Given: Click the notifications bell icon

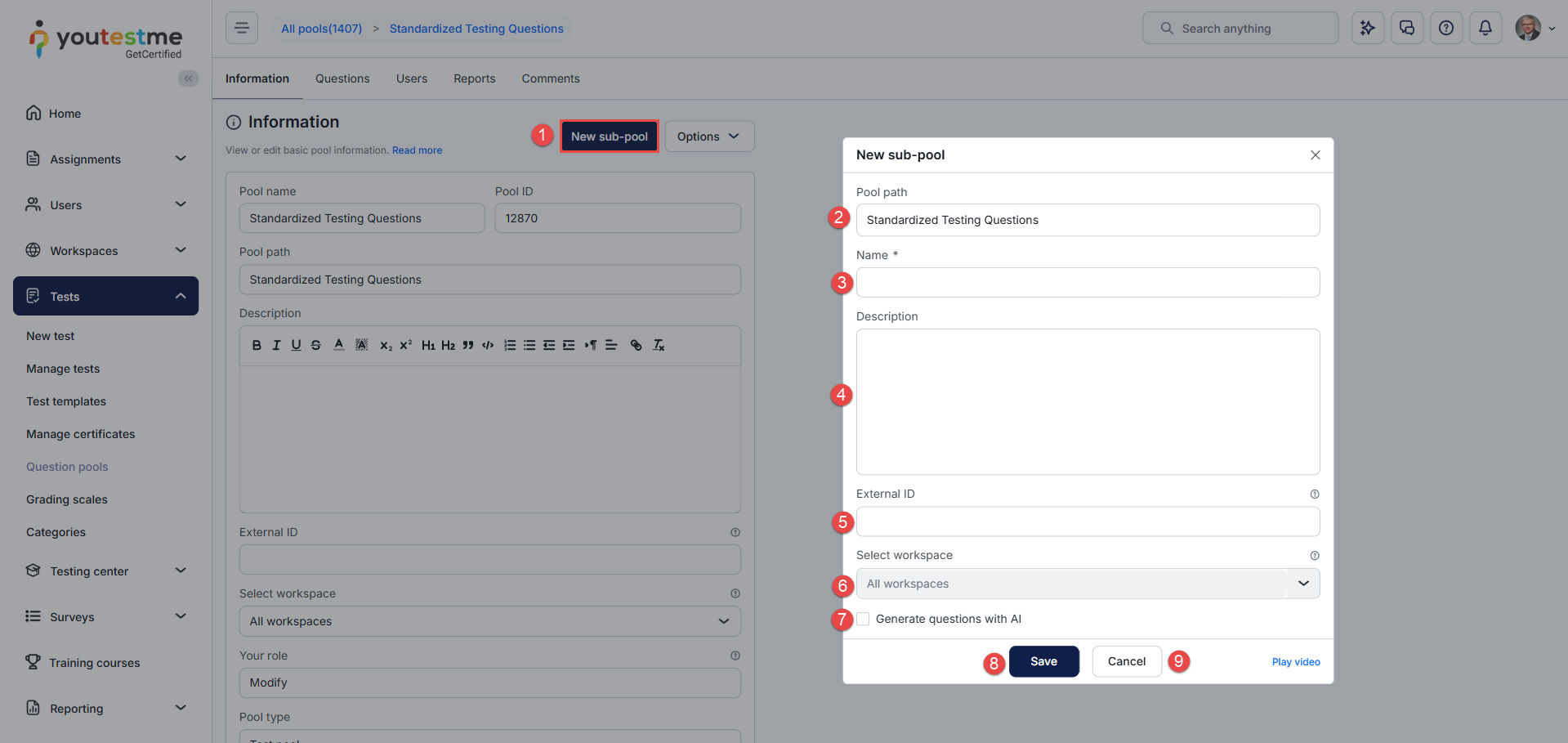Looking at the screenshot, I should coord(1485,29).
